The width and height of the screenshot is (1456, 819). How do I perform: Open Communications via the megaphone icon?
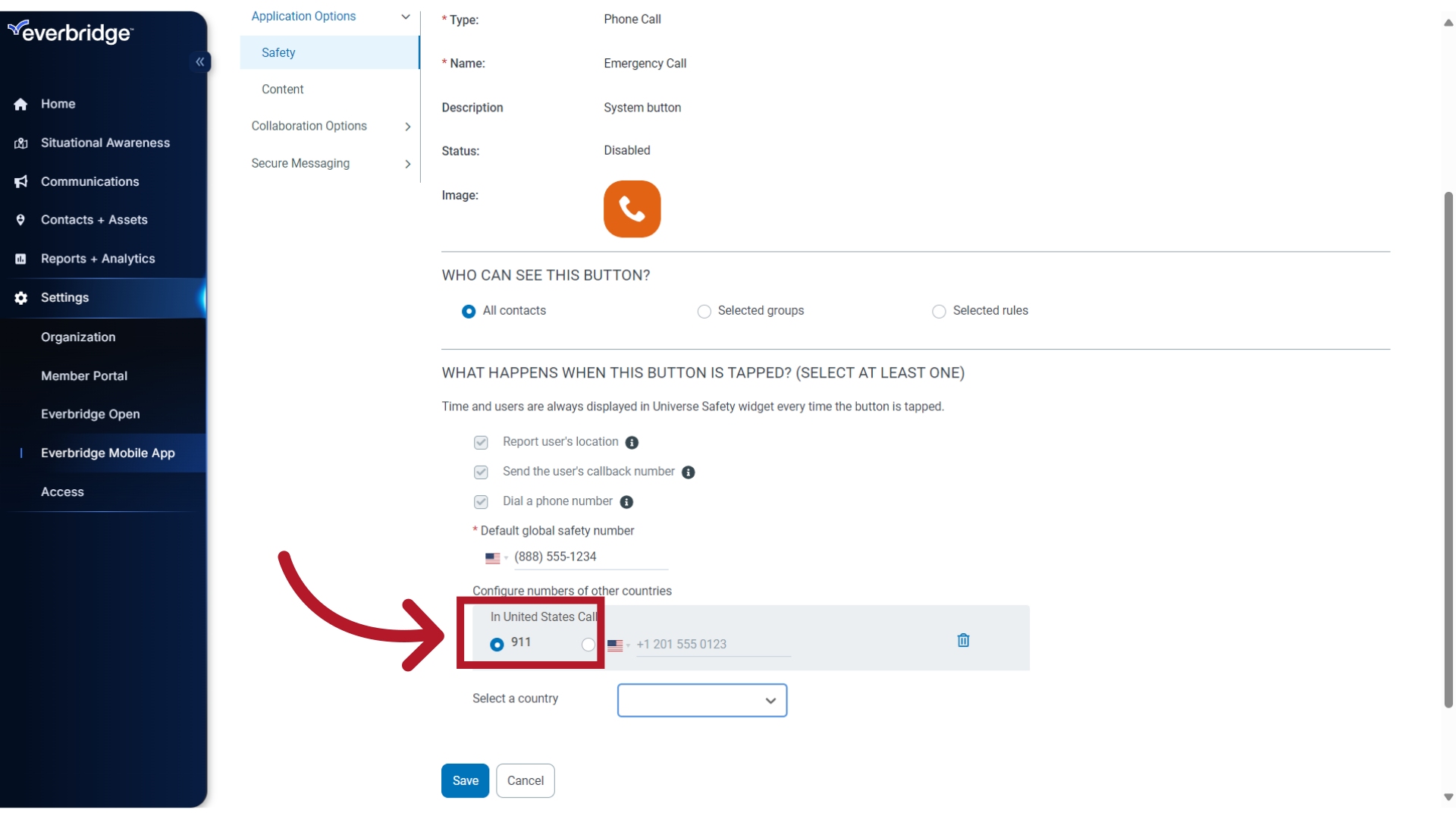tap(20, 181)
